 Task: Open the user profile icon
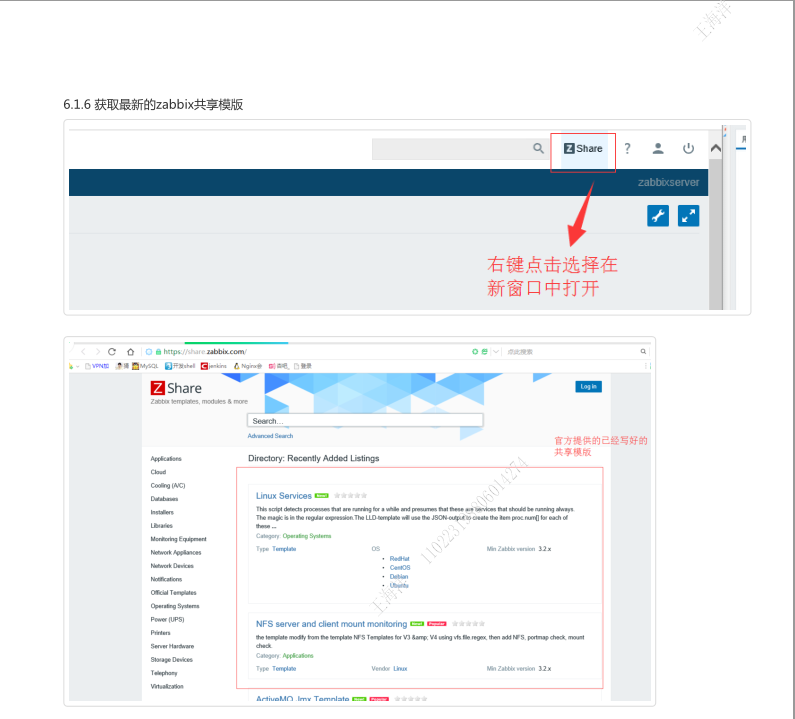click(x=658, y=149)
